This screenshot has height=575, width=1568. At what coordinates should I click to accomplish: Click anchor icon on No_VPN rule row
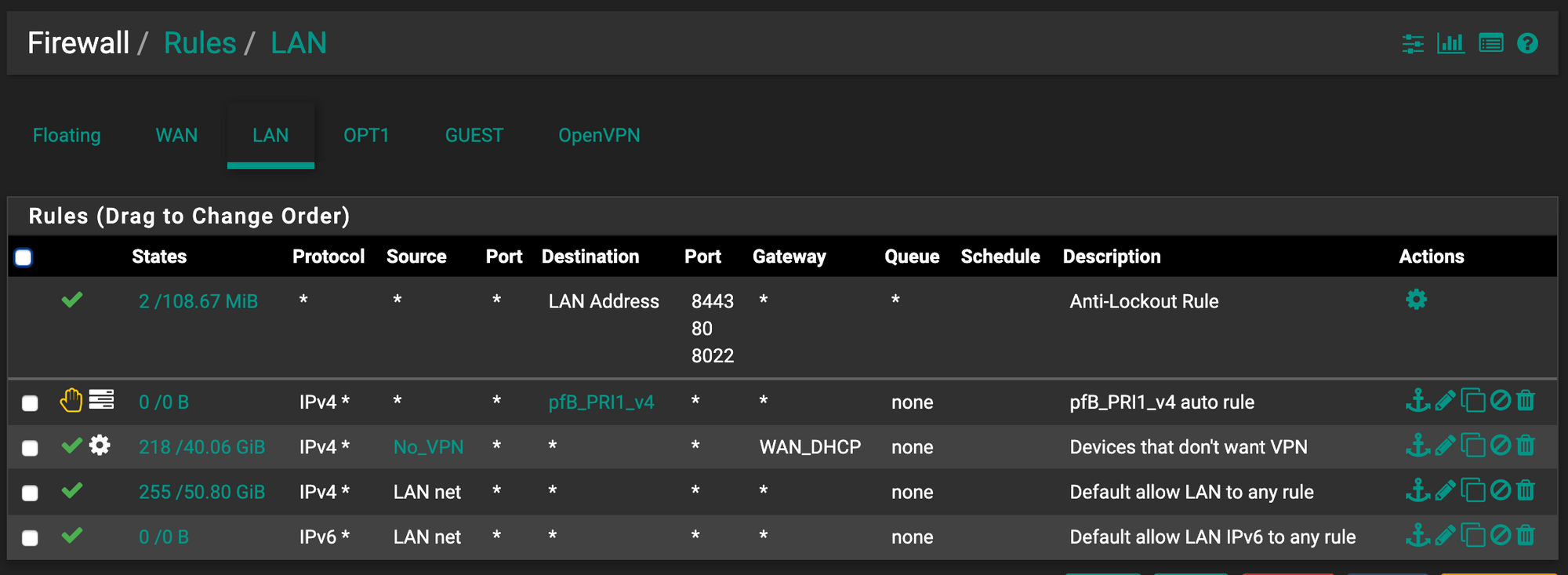[1417, 446]
